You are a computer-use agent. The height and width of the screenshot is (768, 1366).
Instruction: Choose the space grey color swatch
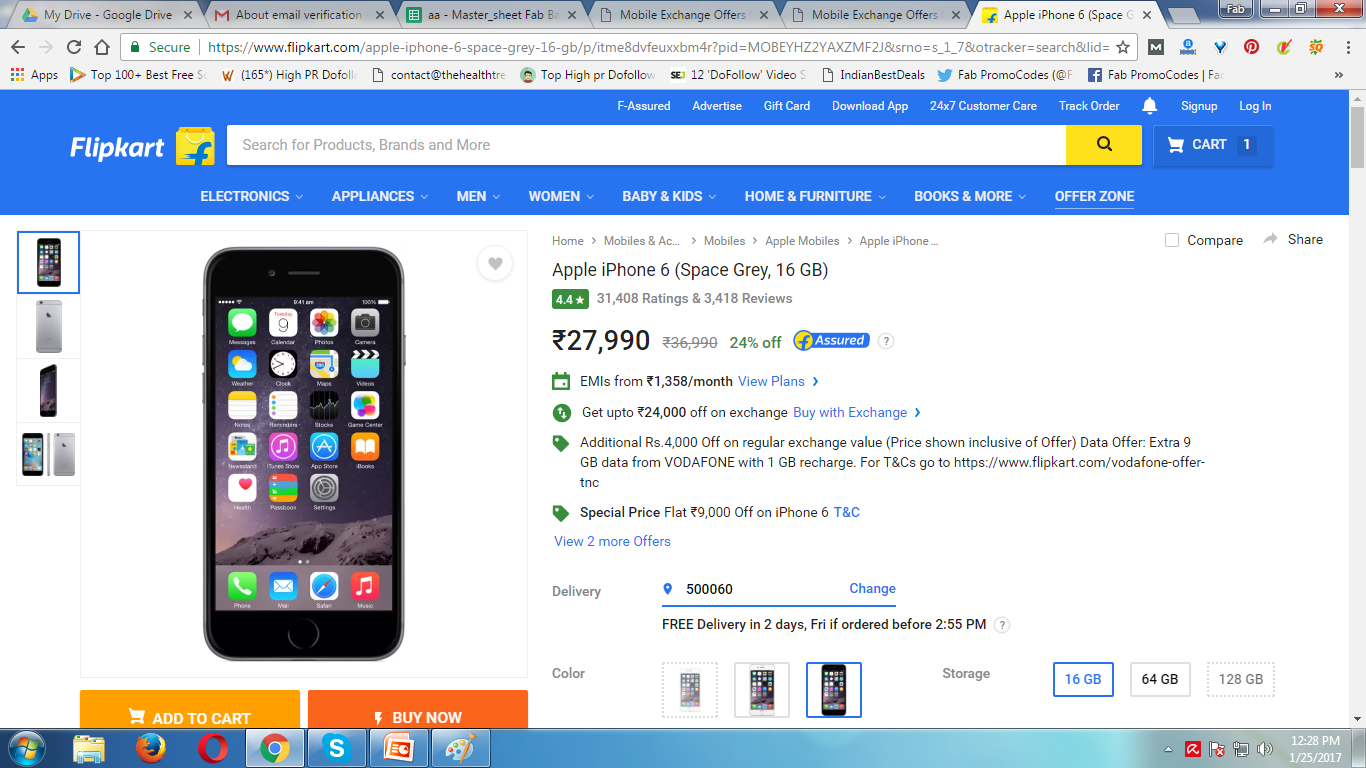coord(834,690)
